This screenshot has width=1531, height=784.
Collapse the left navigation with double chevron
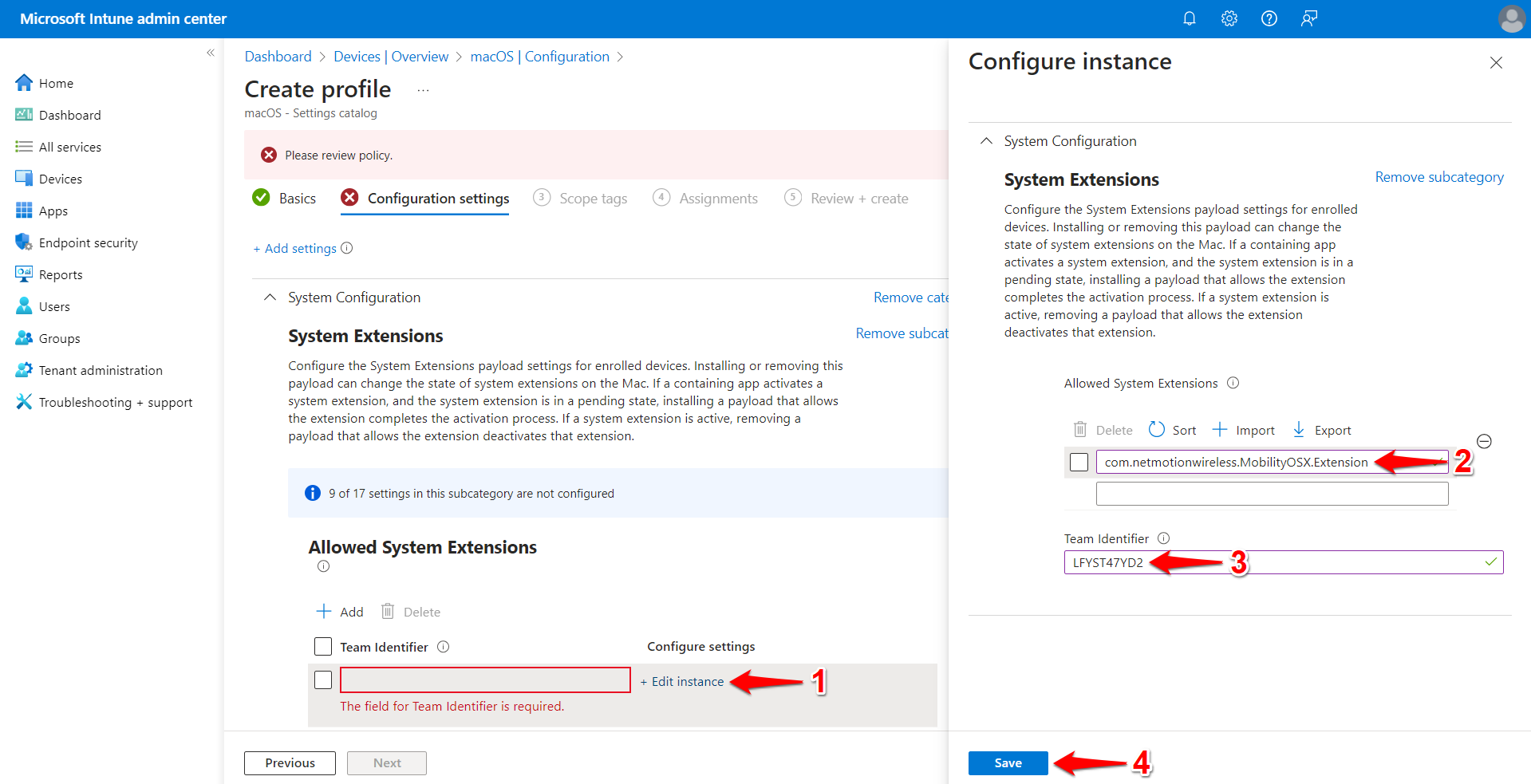click(x=211, y=53)
